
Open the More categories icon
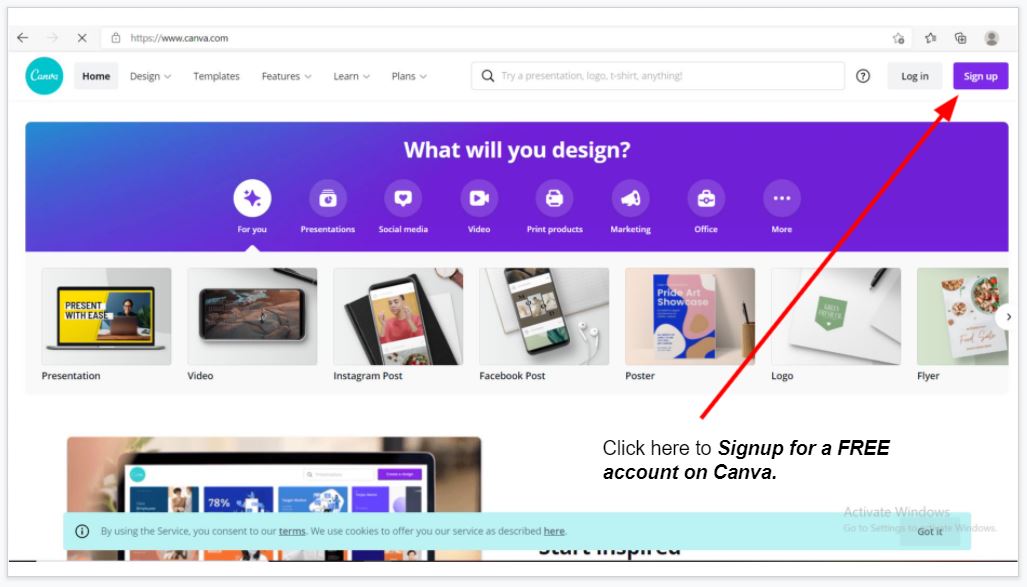coord(782,198)
